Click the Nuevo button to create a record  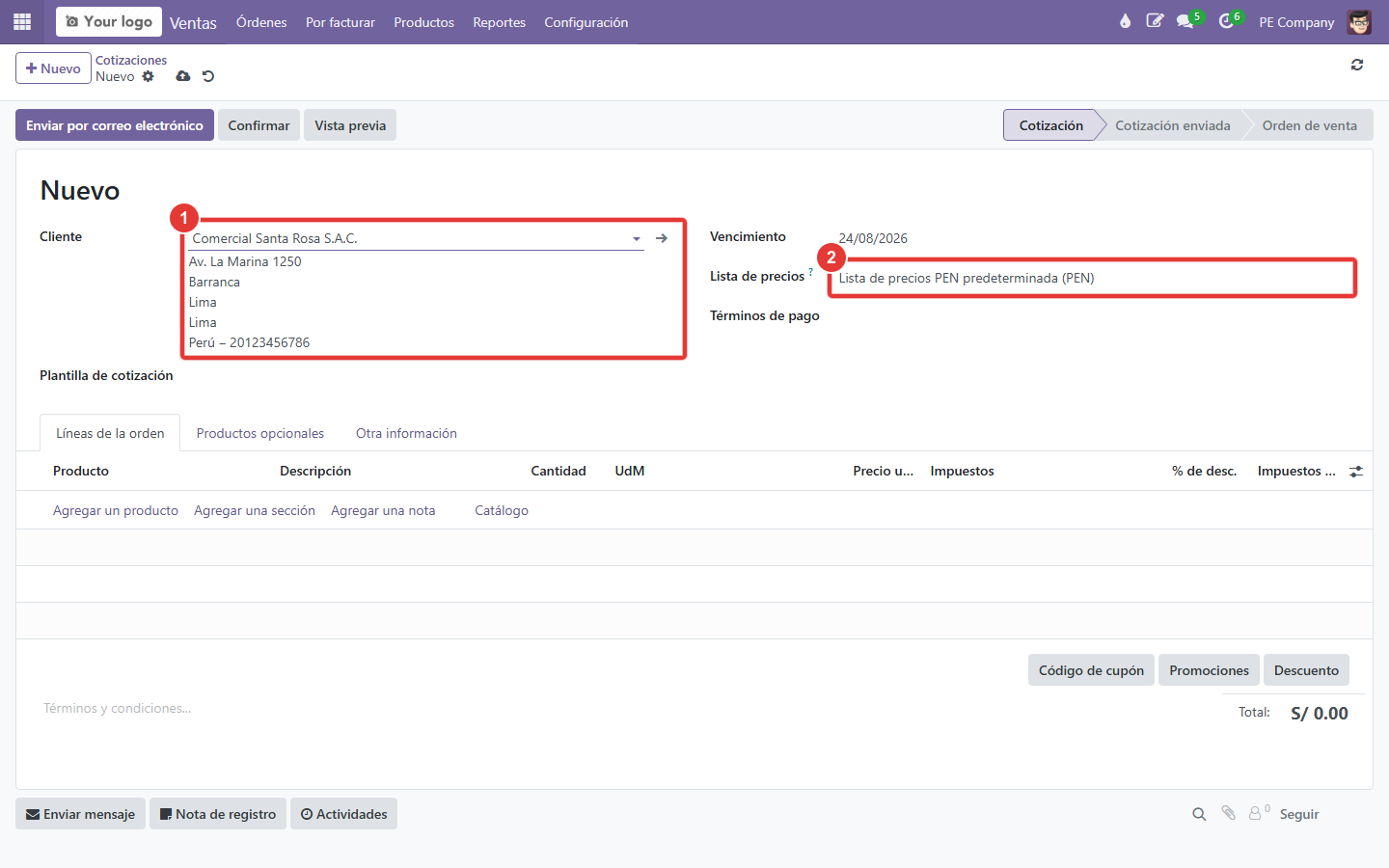(x=53, y=68)
